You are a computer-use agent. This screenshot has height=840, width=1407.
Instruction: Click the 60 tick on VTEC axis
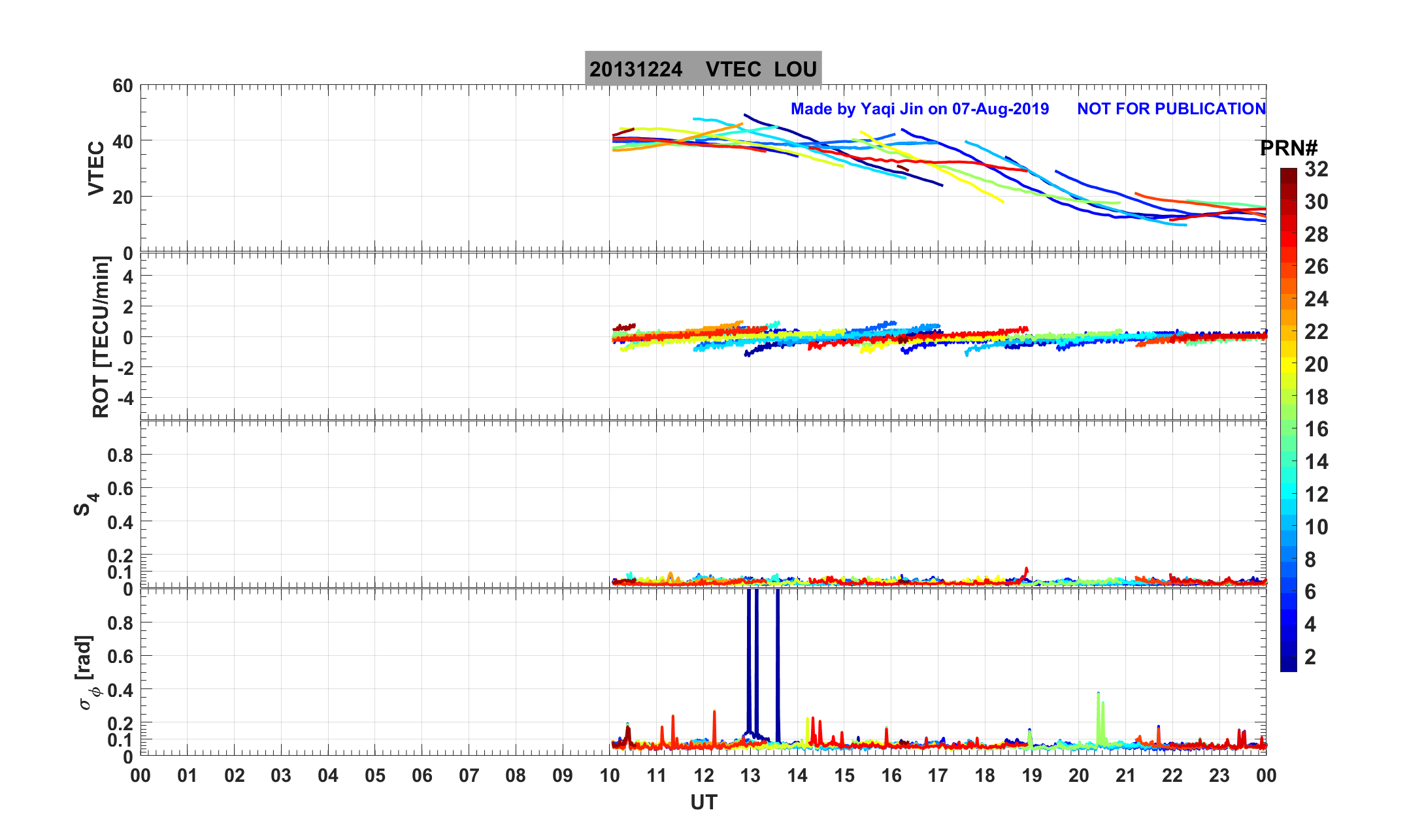[x=122, y=86]
